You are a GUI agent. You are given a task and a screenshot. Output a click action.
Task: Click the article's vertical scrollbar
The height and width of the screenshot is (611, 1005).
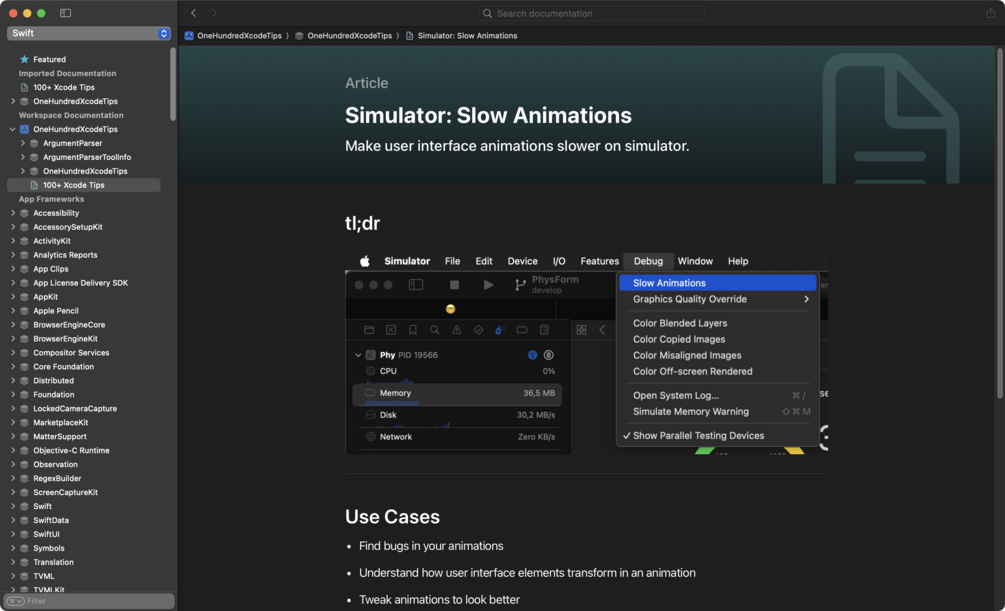(1000, 223)
